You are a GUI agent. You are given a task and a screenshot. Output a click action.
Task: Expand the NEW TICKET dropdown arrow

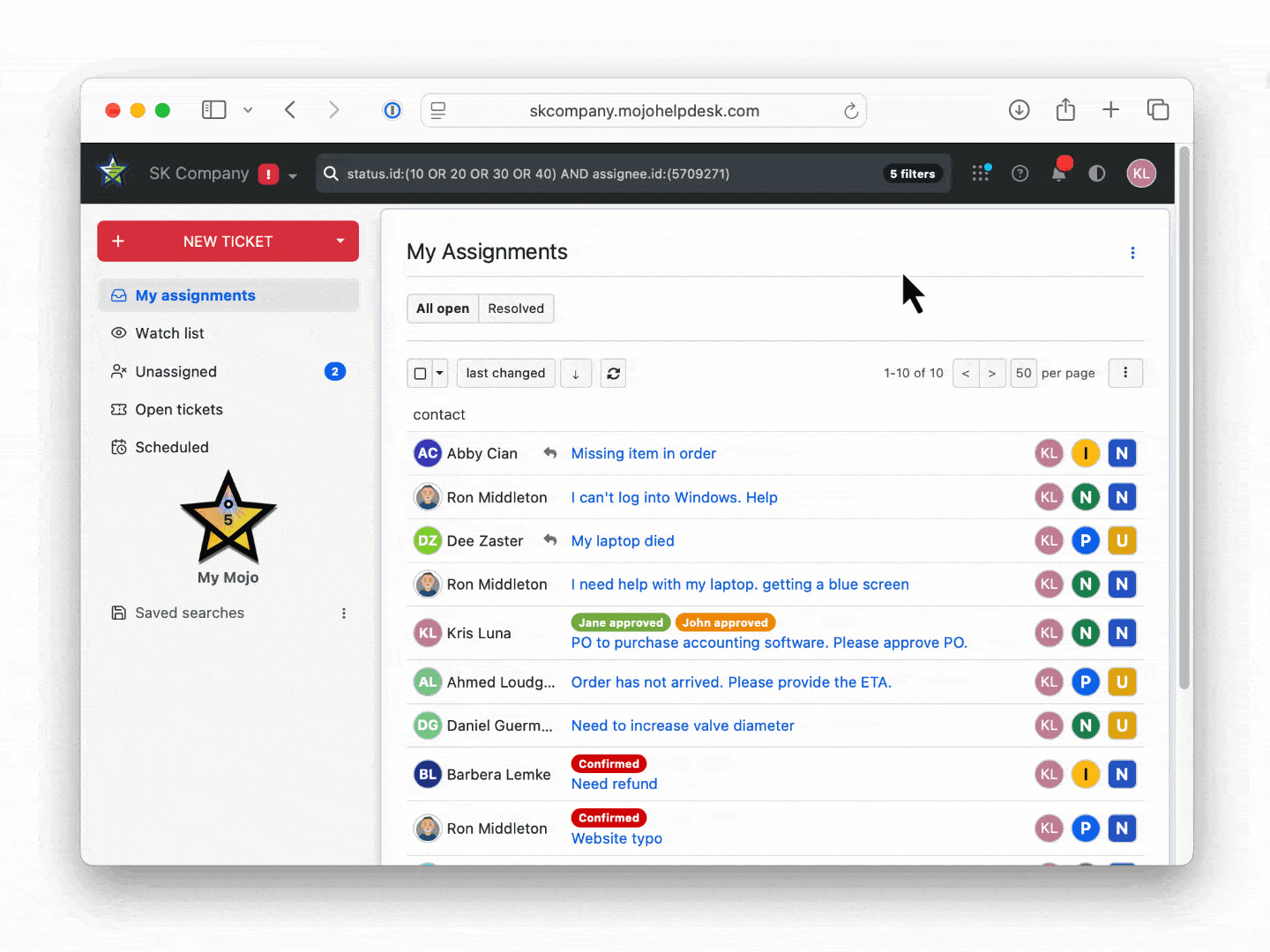[340, 241]
